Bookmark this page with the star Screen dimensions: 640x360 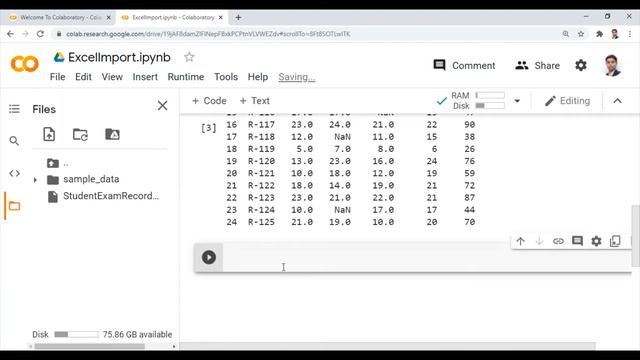click(x=581, y=34)
